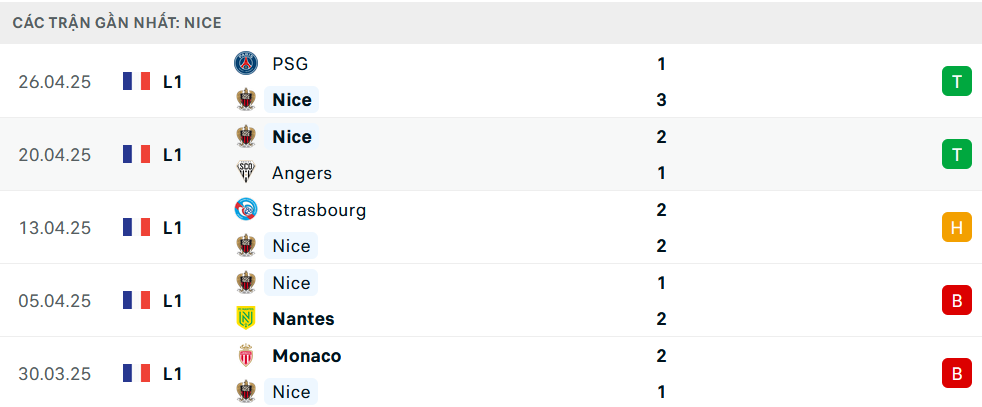
Task: Click the Nantes yellow crest icon
Action: 246,319
